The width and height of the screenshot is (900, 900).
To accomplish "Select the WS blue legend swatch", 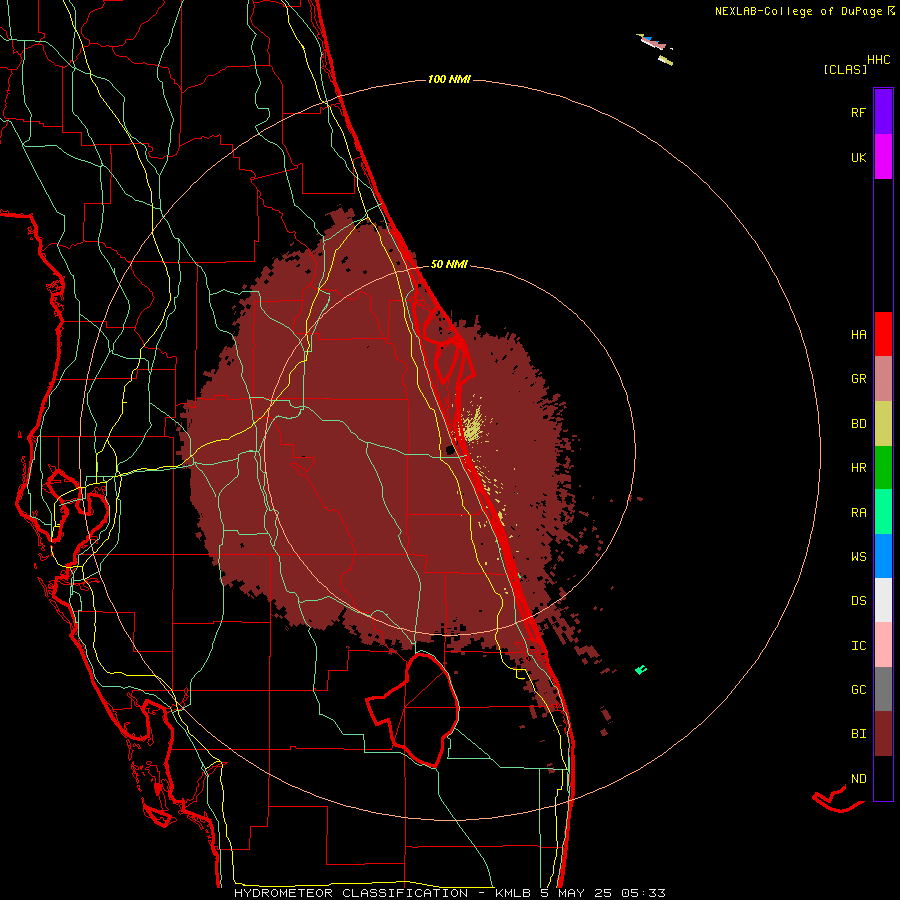I will pos(883,556).
